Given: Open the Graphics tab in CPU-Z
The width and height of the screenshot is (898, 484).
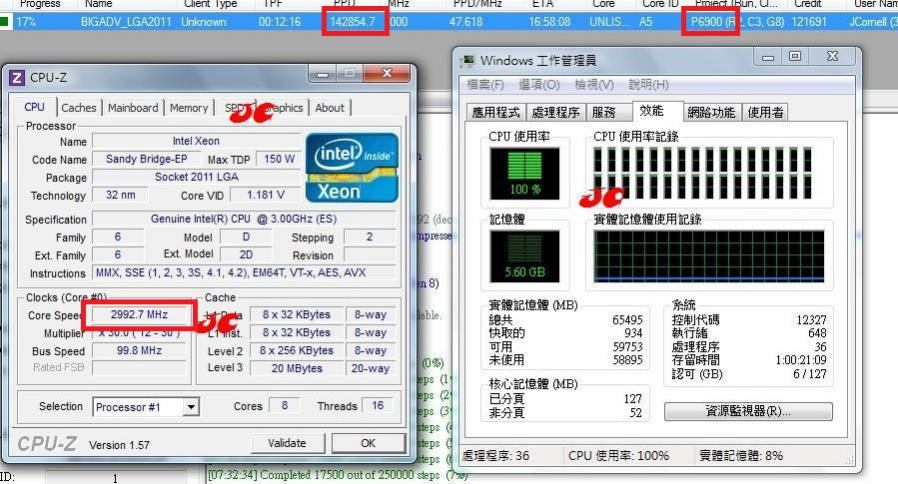Looking at the screenshot, I should click(x=283, y=108).
